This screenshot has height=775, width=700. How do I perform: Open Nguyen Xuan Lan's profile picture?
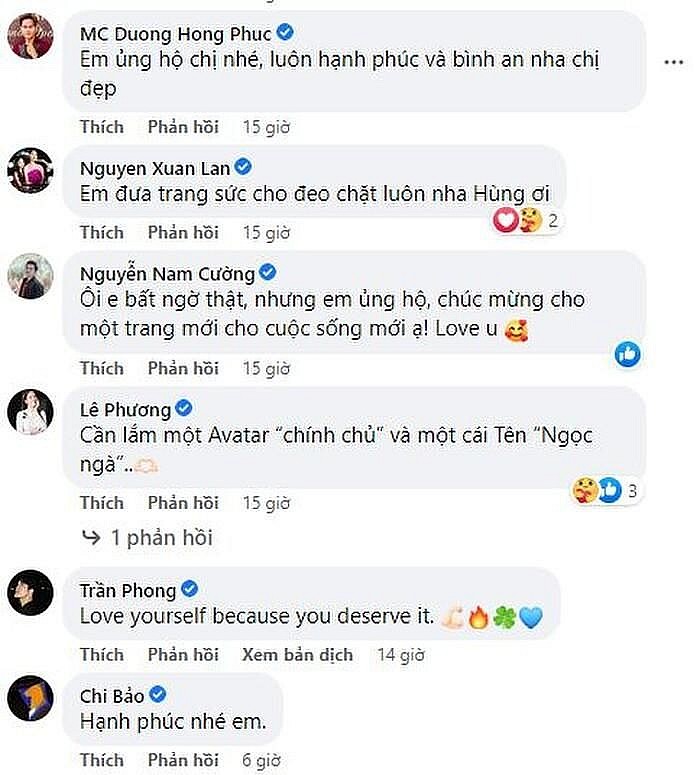tap(30, 170)
